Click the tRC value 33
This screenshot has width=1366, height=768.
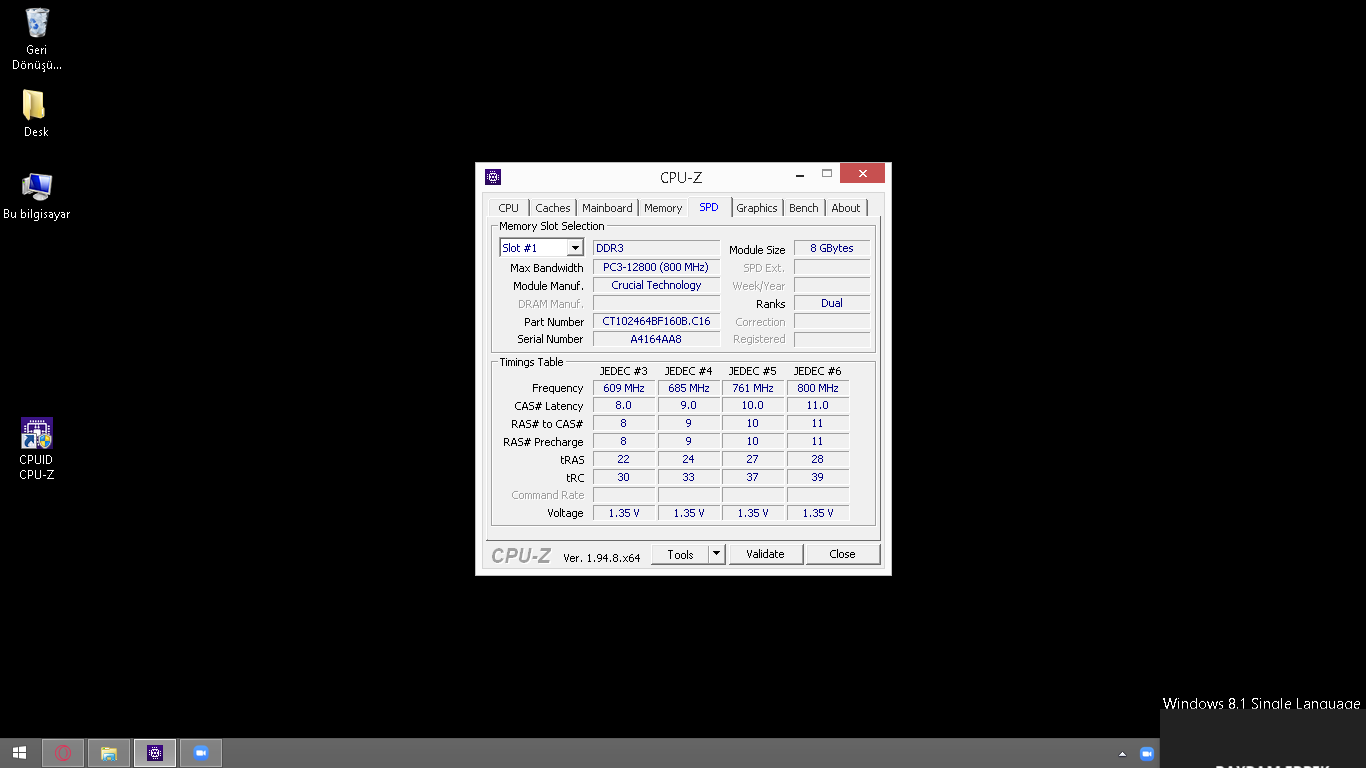pyautogui.click(x=689, y=477)
